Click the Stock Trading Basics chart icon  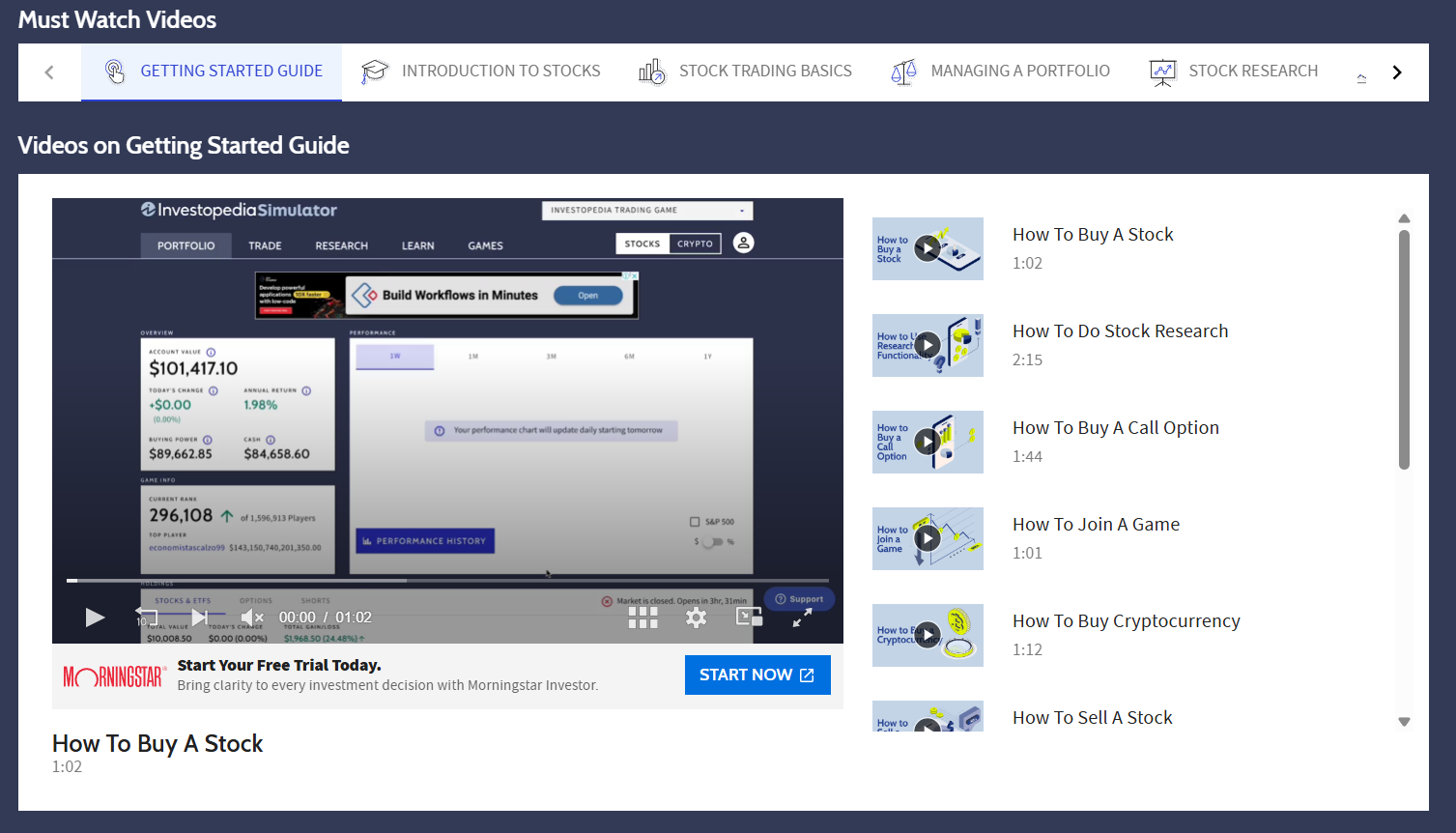pyautogui.click(x=652, y=72)
